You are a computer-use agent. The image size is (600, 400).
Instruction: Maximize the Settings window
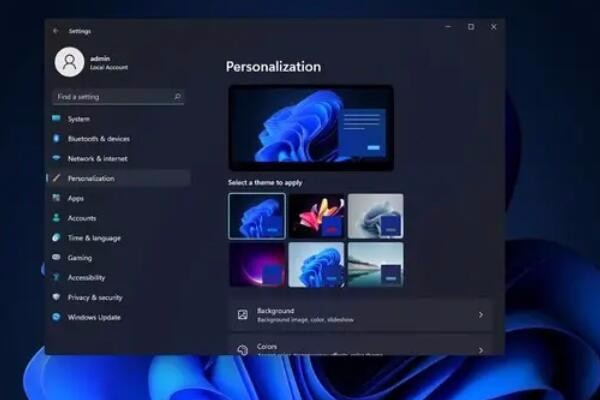point(471,27)
